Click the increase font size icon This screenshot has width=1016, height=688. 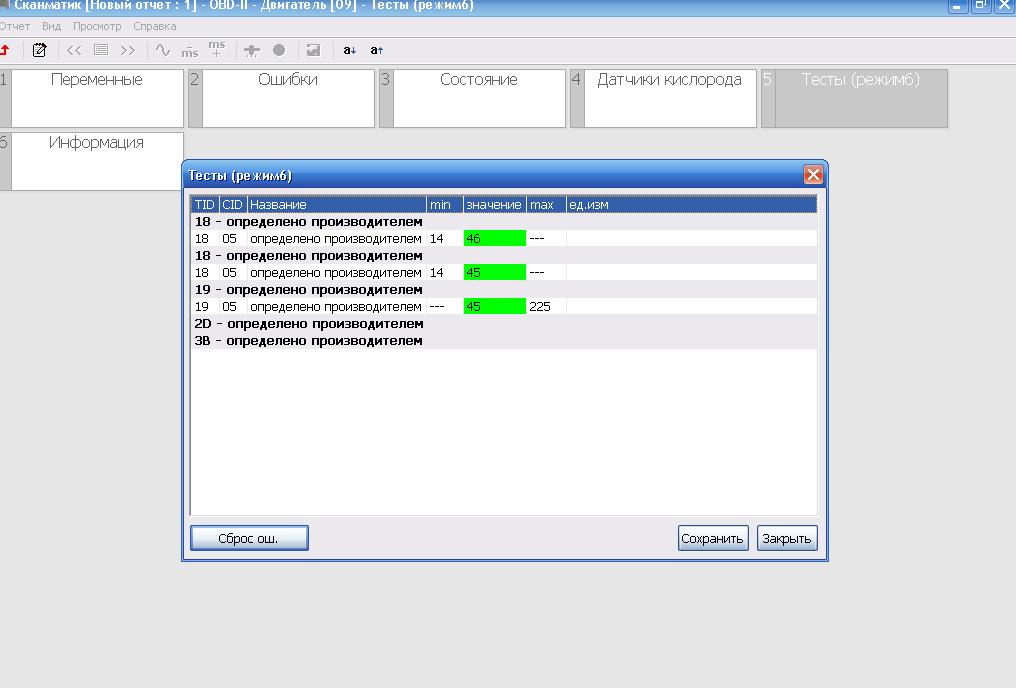(x=376, y=50)
